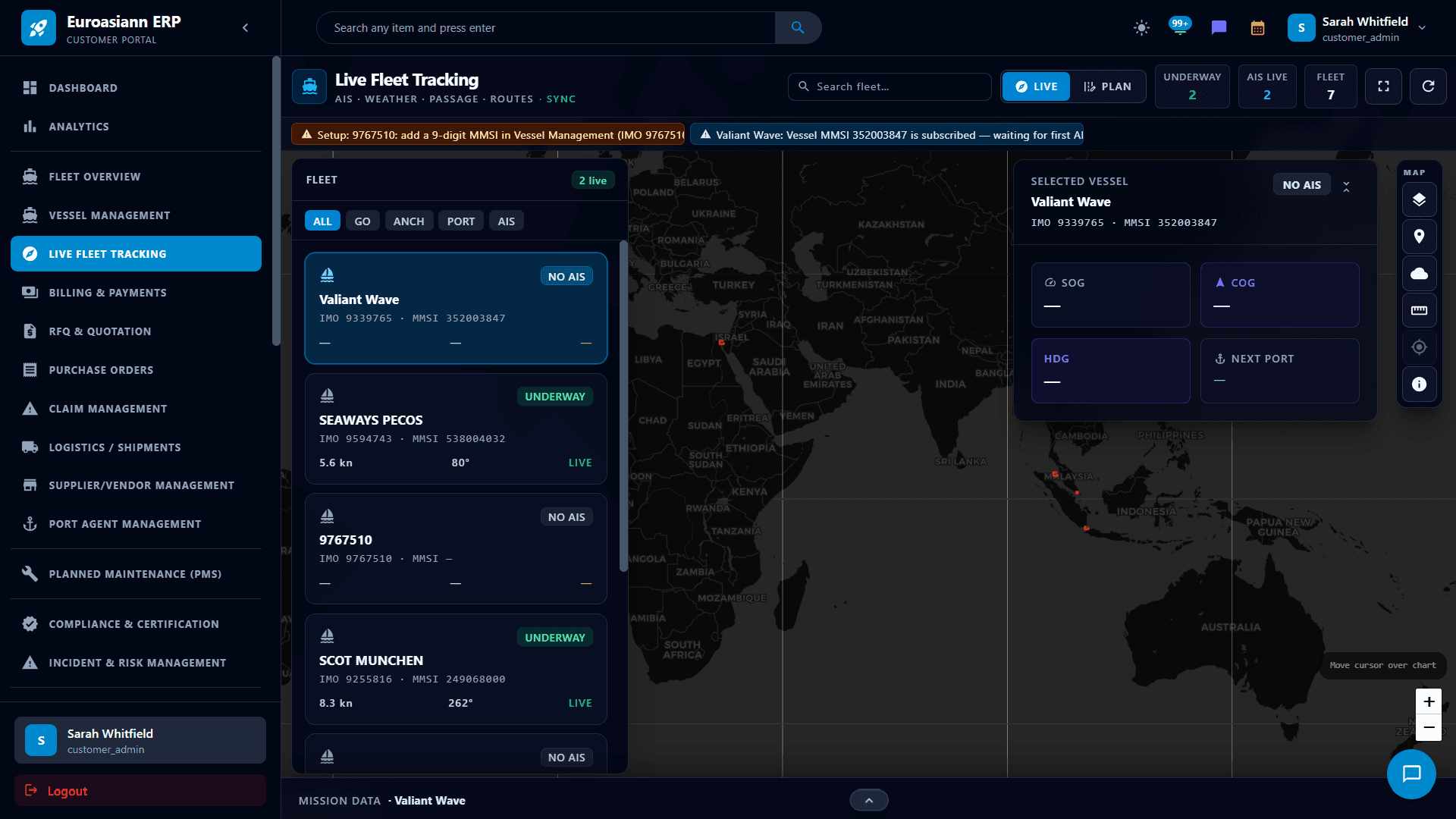The image size is (1456, 819).
Task: Switch to LIVE mode toggle
Action: click(1036, 86)
